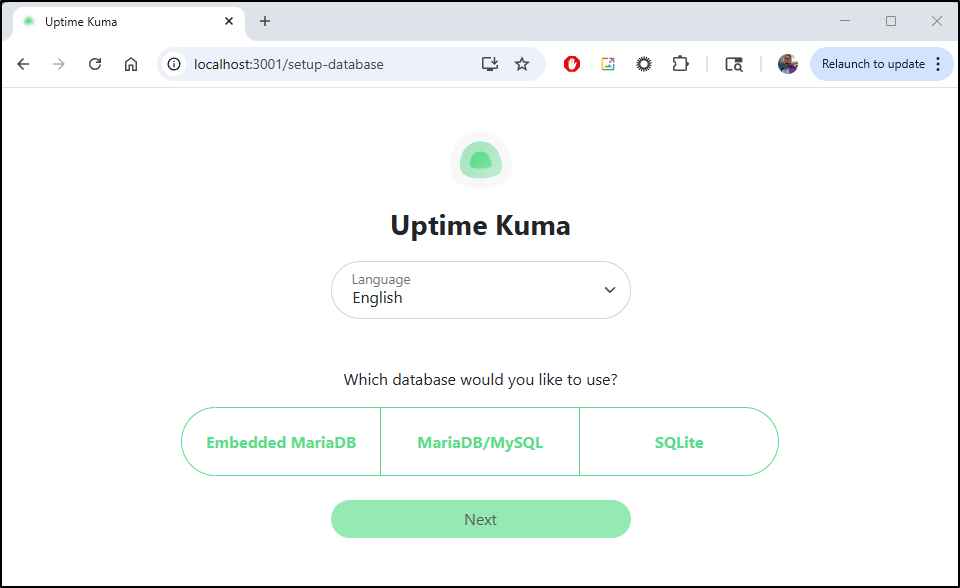Maximize the browser window
960x588 pixels.
pos(891,21)
